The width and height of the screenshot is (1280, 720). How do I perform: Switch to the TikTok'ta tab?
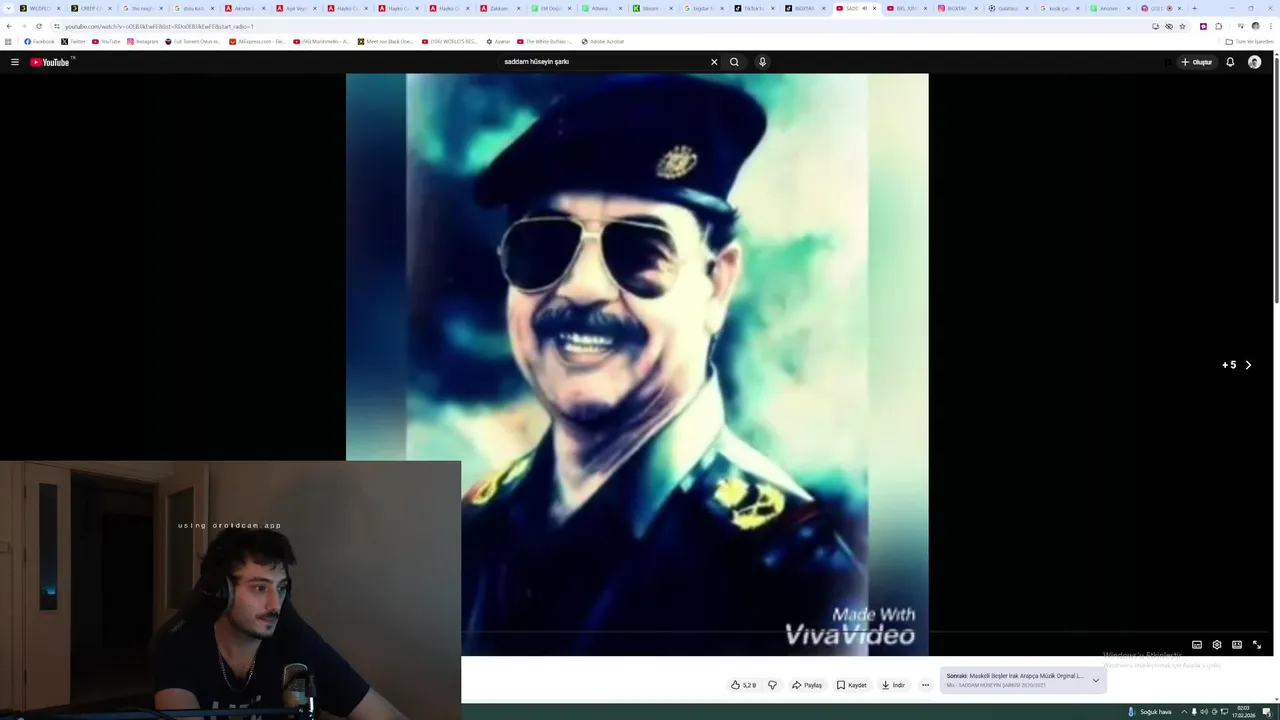(754, 8)
